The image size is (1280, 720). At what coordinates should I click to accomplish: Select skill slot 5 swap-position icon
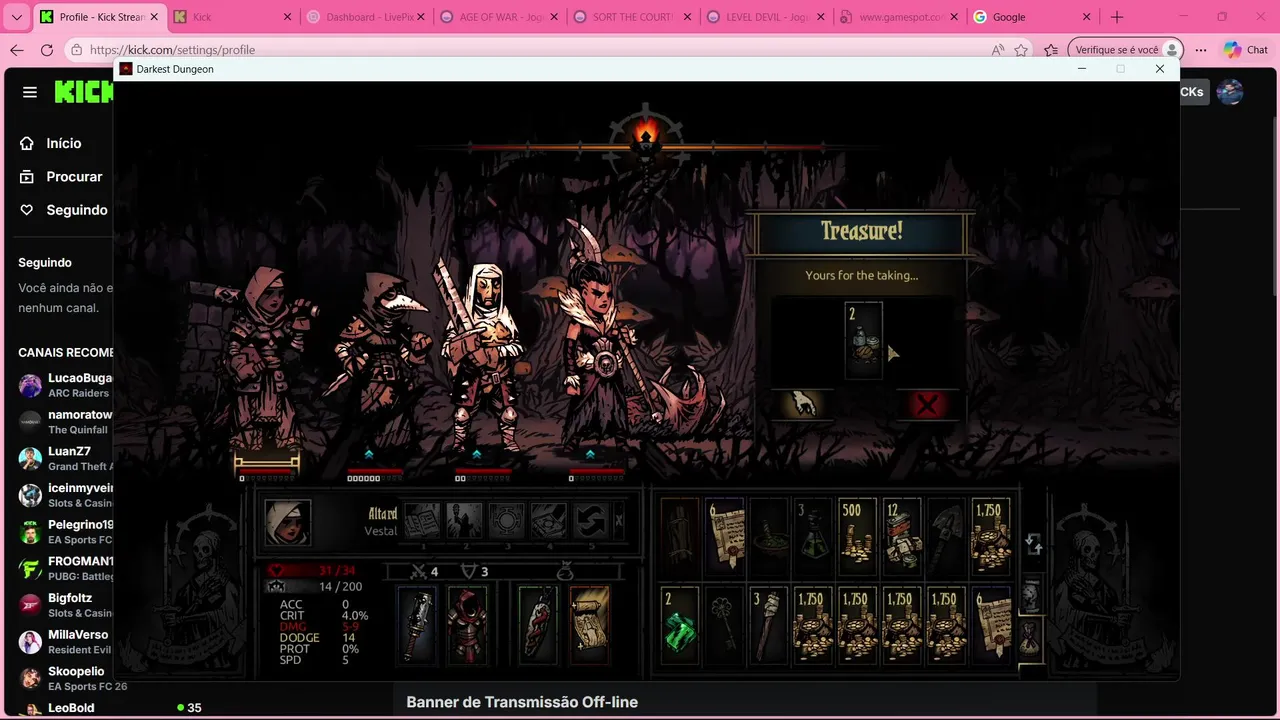pos(591,522)
